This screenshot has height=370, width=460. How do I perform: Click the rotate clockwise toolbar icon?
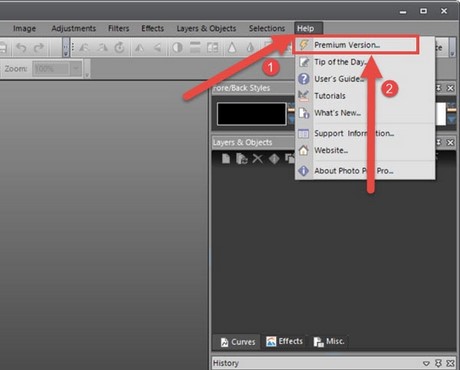click(119, 48)
